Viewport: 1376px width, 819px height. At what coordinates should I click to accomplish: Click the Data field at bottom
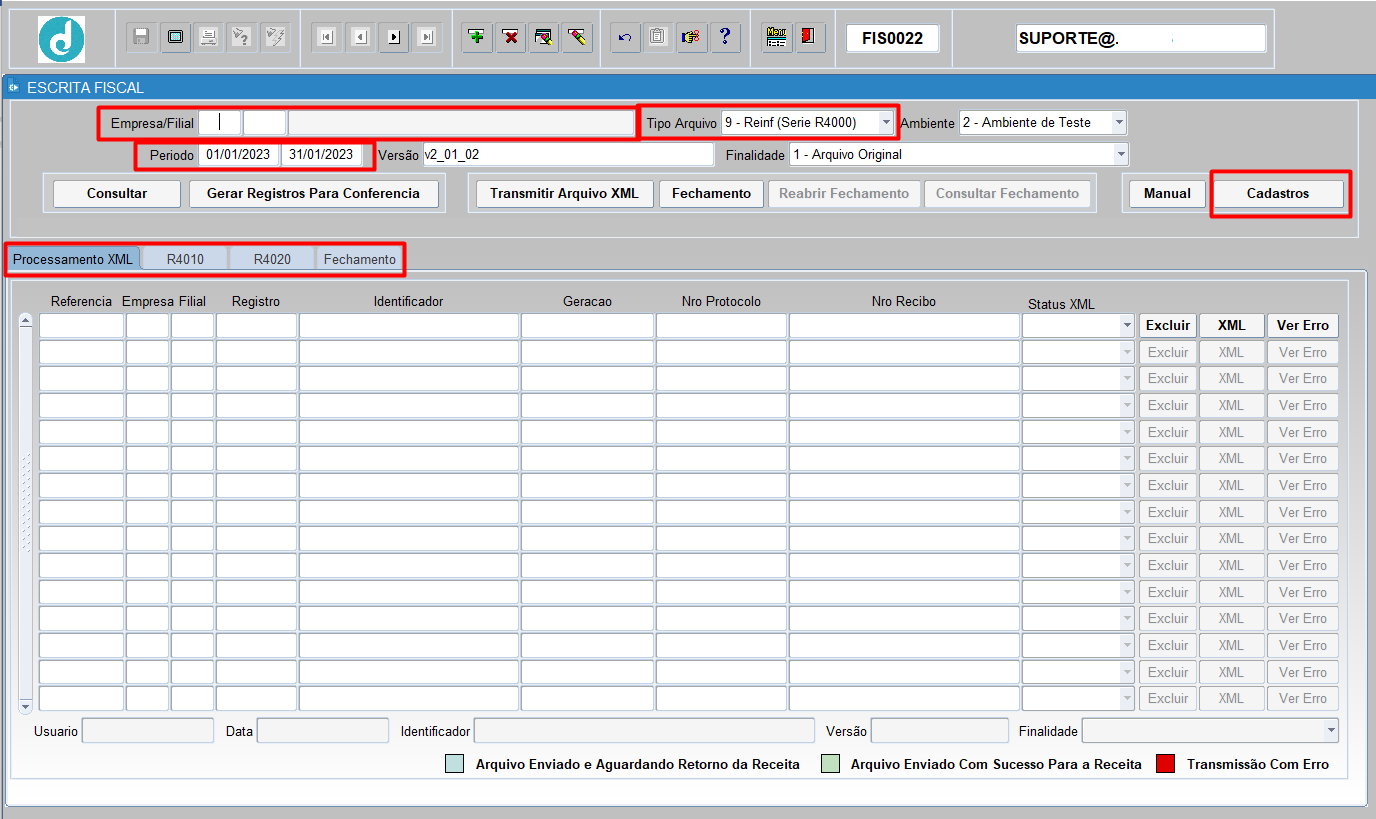pyautogui.click(x=323, y=731)
